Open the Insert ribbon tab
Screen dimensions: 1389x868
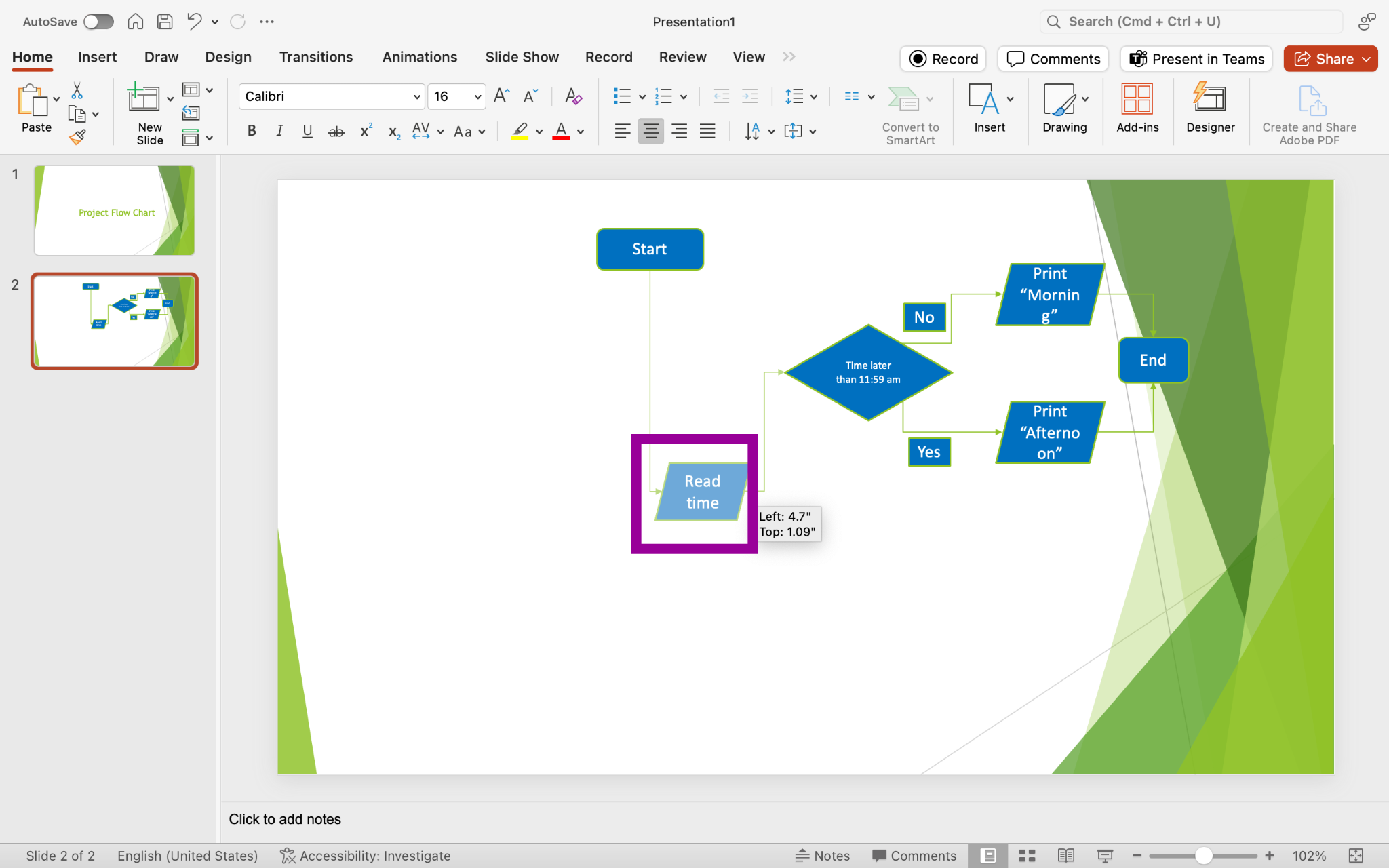pyautogui.click(x=97, y=57)
